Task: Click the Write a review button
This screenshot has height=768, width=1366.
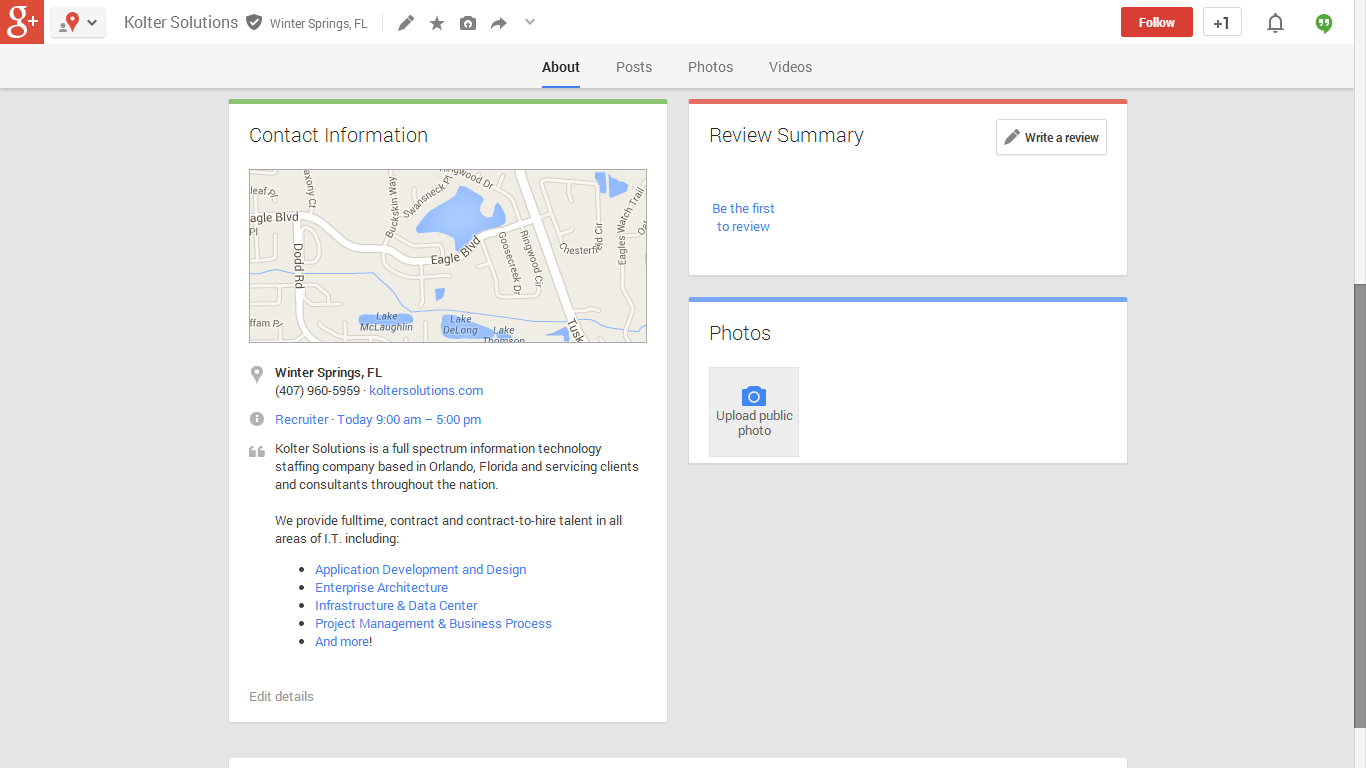Action: 1051,137
